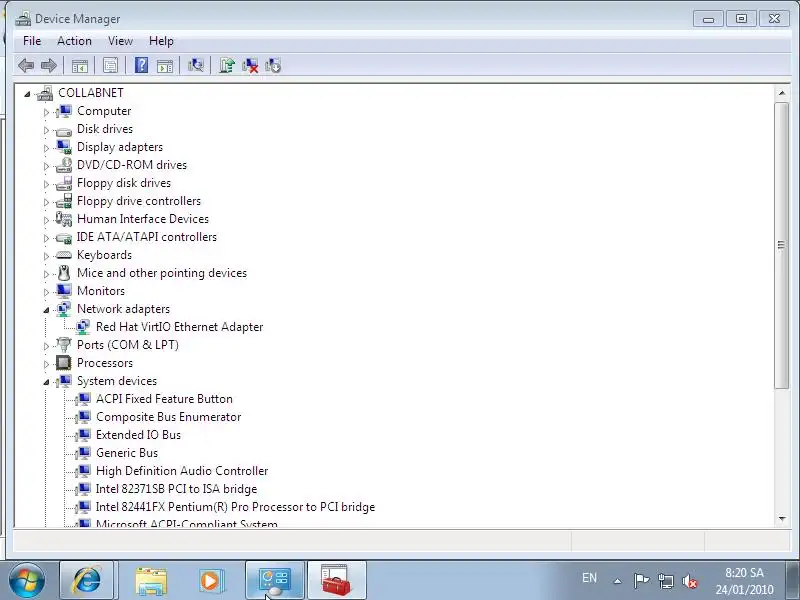This screenshot has height=600, width=800.
Task: Click the Action Center flag tray icon
Action: [641, 580]
